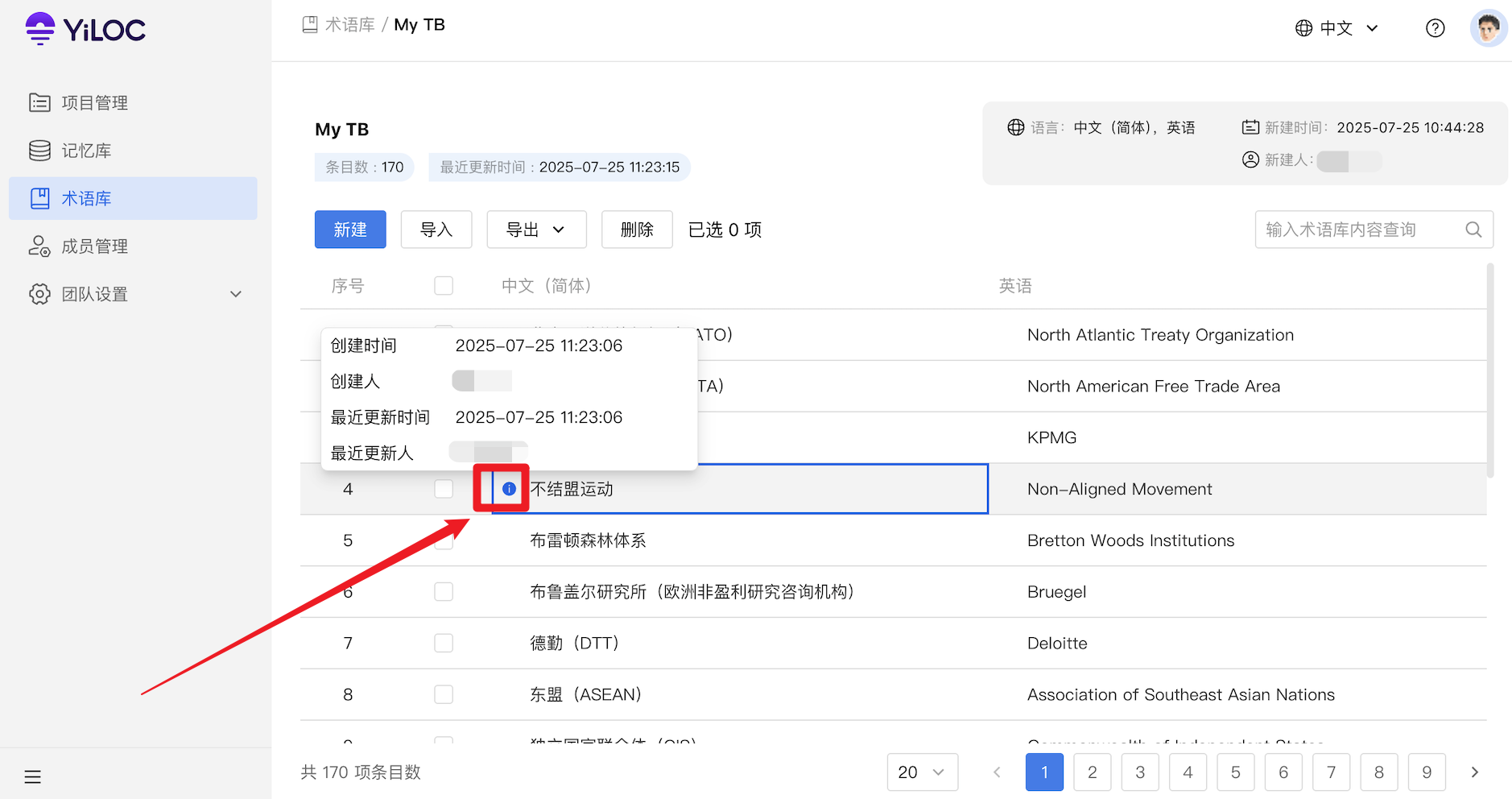Click the 英语 column header

(x=1015, y=286)
